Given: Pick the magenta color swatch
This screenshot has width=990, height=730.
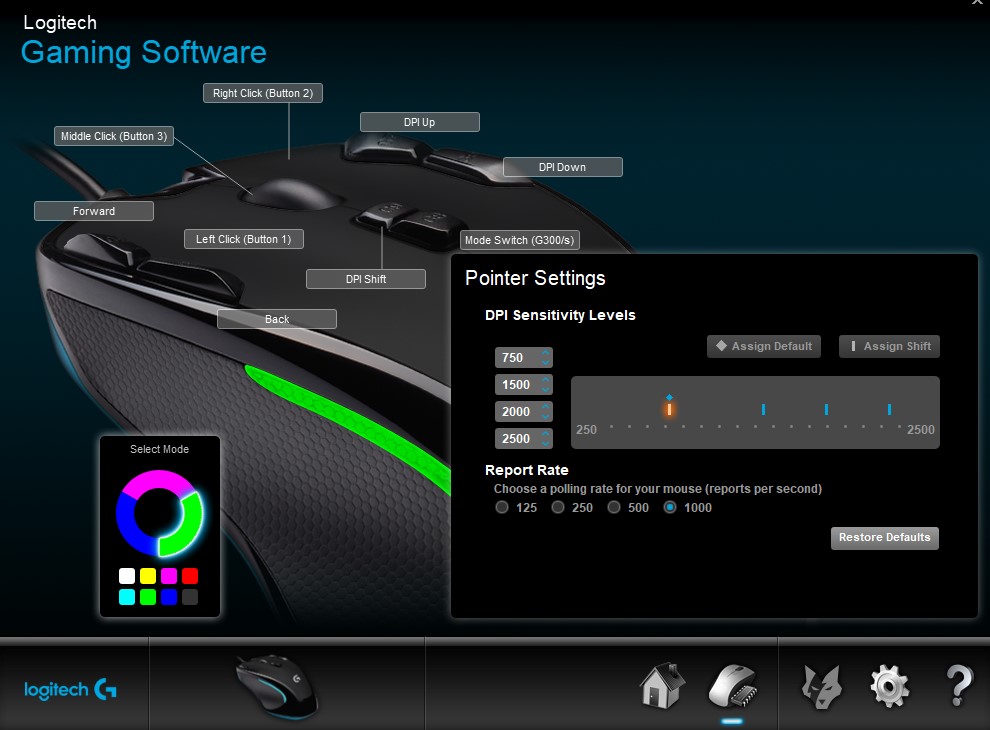Looking at the screenshot, I should click(169, 576).
